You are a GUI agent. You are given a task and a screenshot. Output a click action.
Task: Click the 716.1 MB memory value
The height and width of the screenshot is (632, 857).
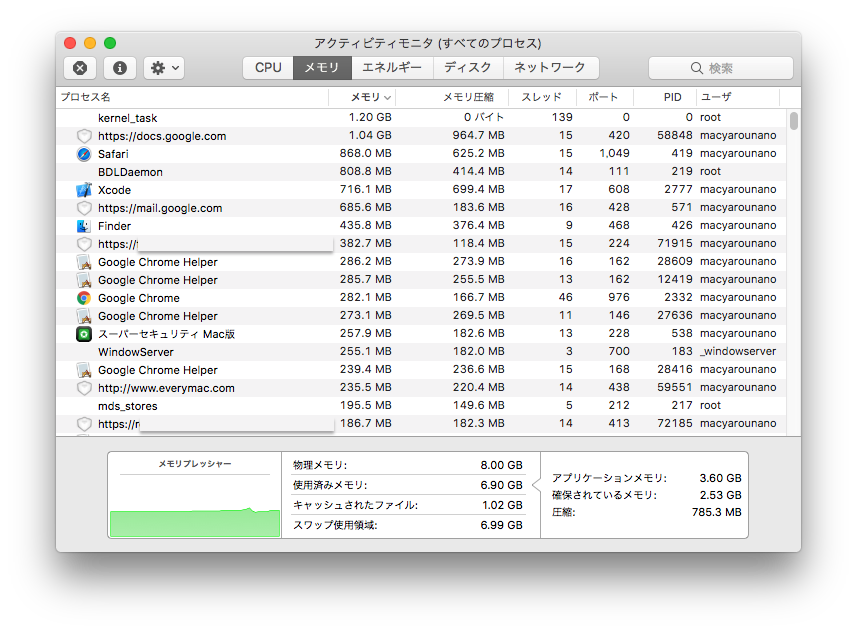(365, 189)
